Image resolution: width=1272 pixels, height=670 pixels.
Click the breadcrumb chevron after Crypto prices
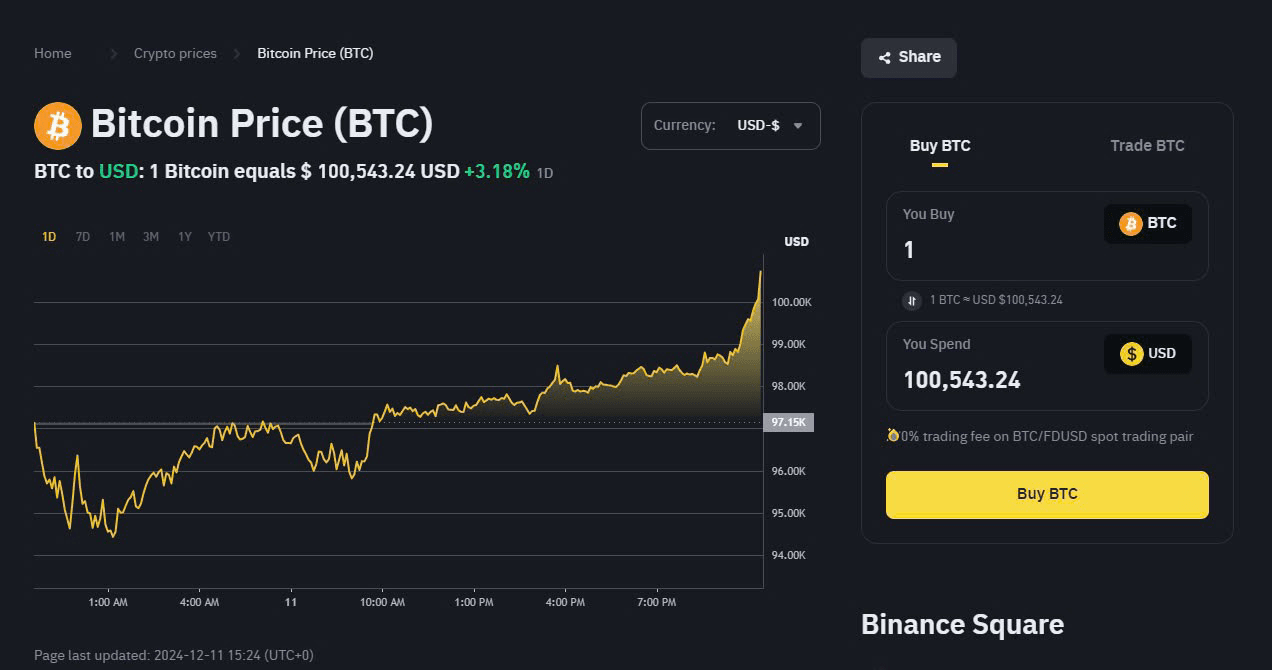pos(237,54)
